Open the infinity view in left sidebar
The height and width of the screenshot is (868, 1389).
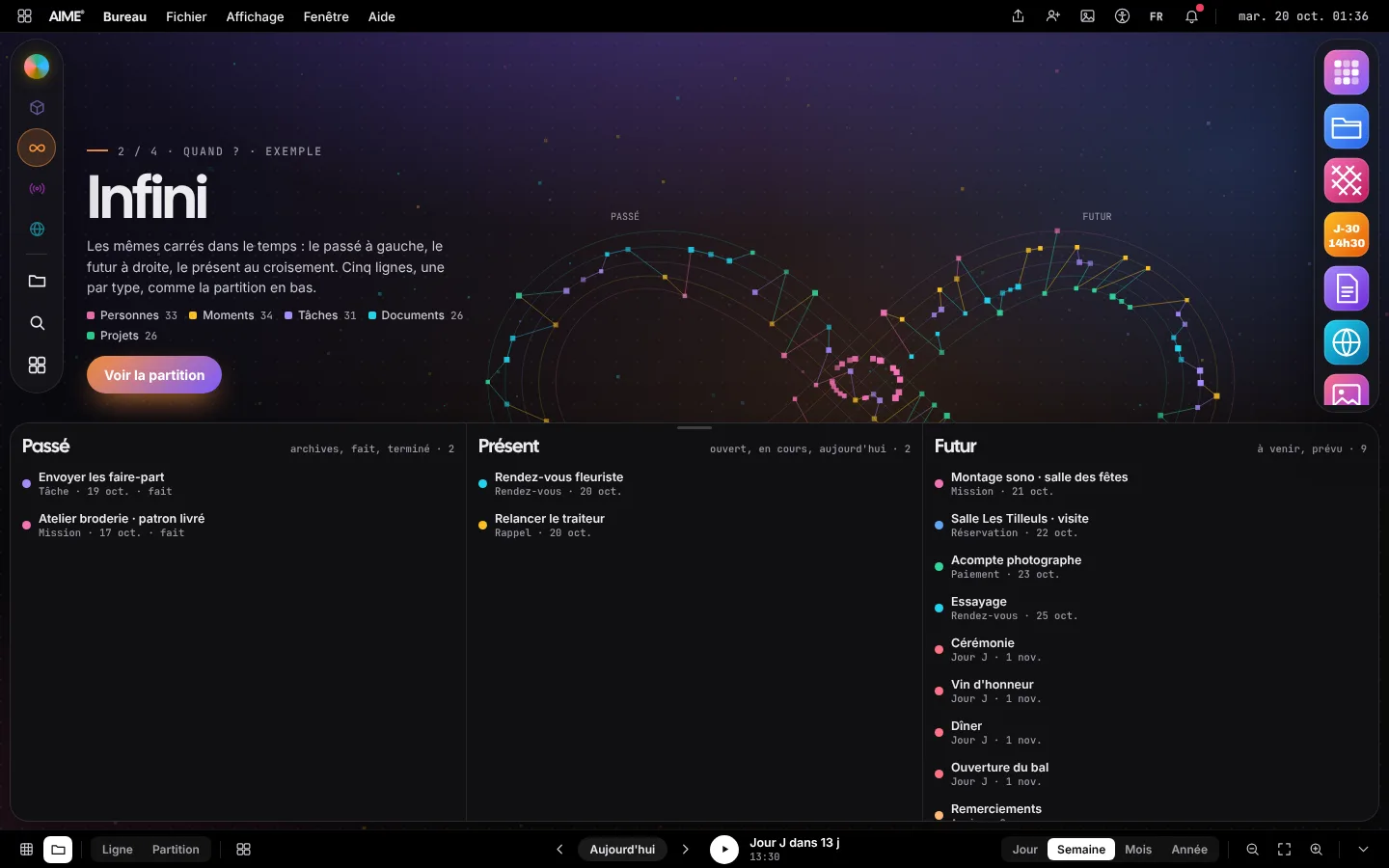tap(37, 148)
